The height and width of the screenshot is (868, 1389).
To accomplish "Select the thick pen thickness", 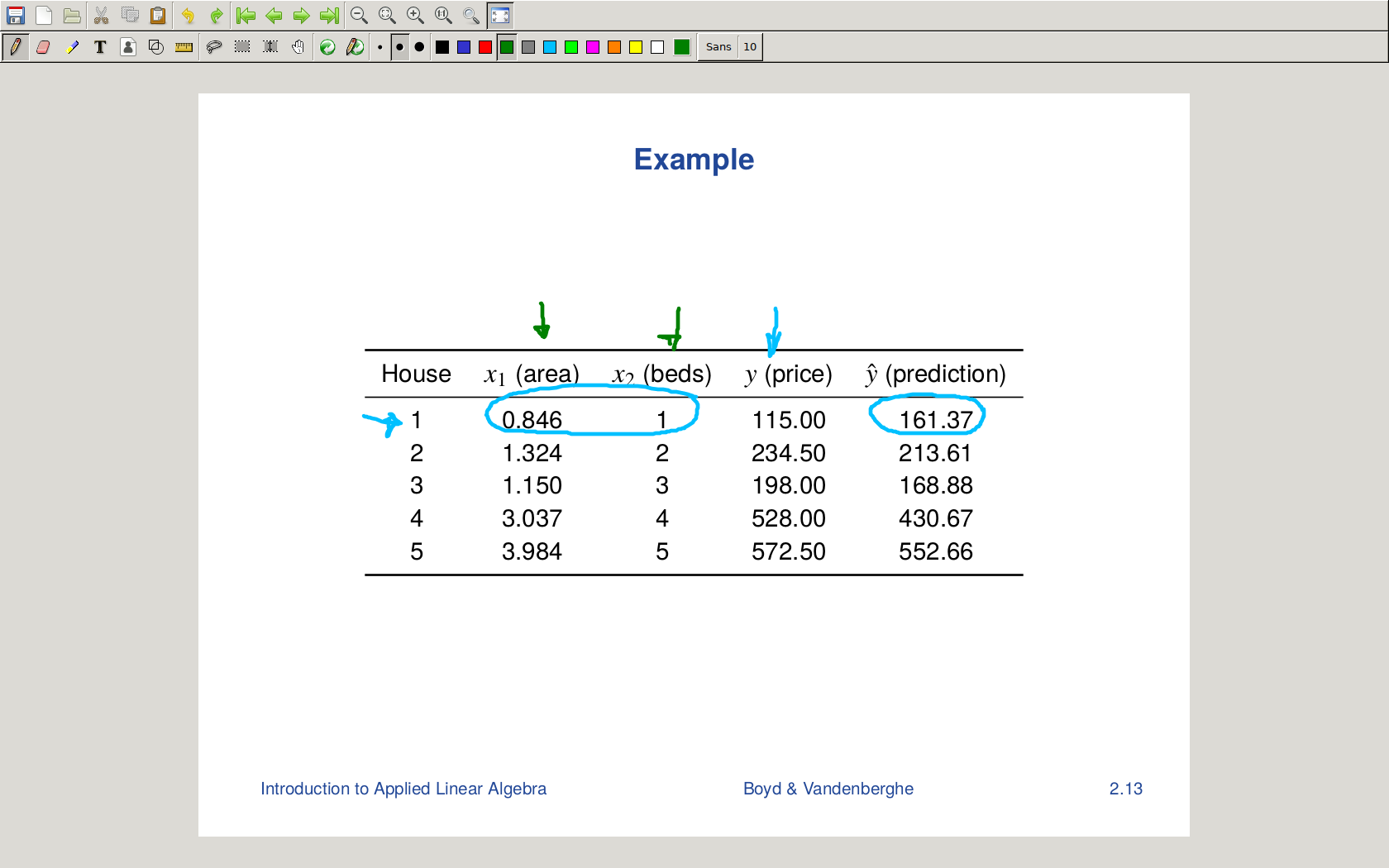I will 420,47.
